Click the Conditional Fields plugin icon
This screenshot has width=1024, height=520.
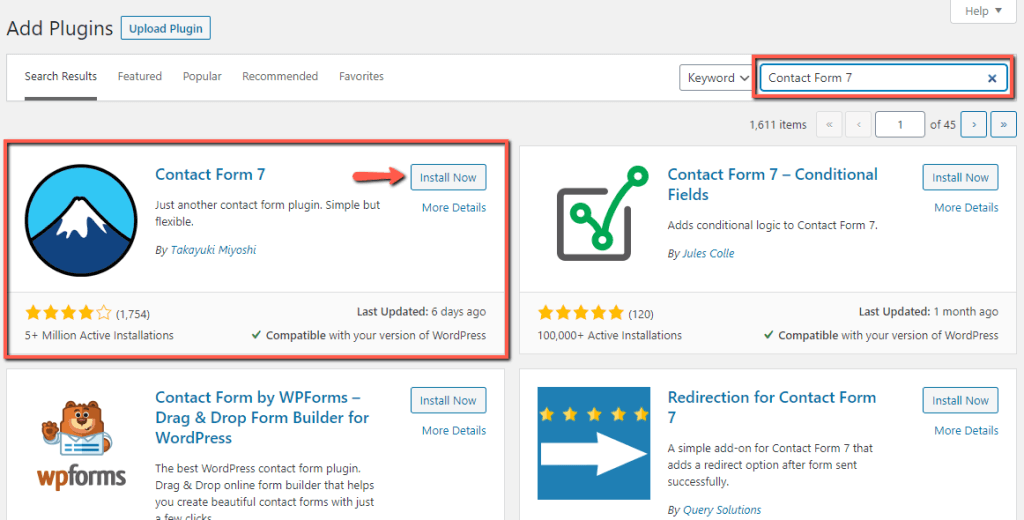pyautogui.click(x=602, y=214)
